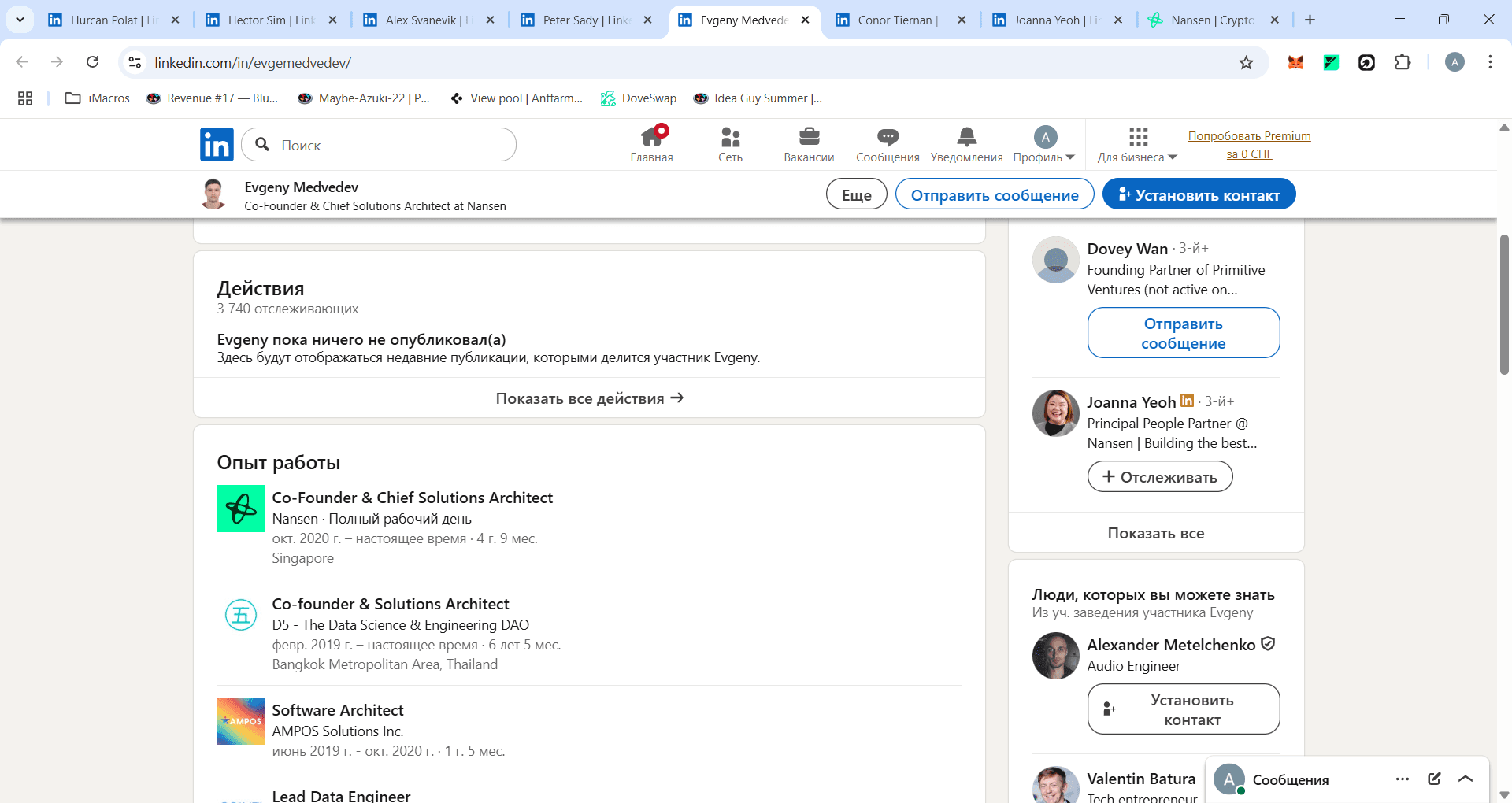This screenshot has width=1512, height=803.
Task: Open Alexander Metelchenko profile name
Action: click(x=1171, y=645)
